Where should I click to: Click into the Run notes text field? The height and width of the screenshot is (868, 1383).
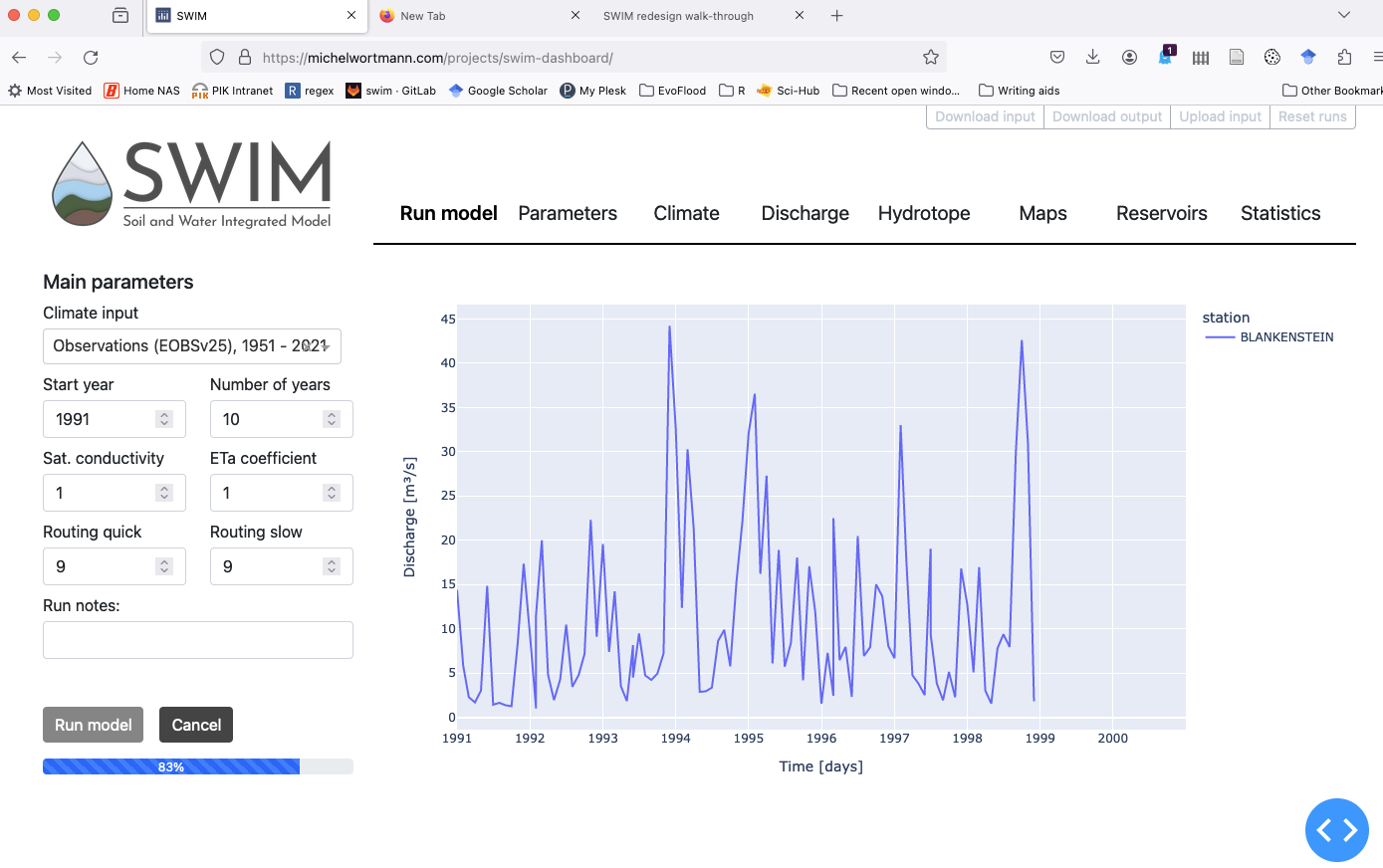point(198,640)
